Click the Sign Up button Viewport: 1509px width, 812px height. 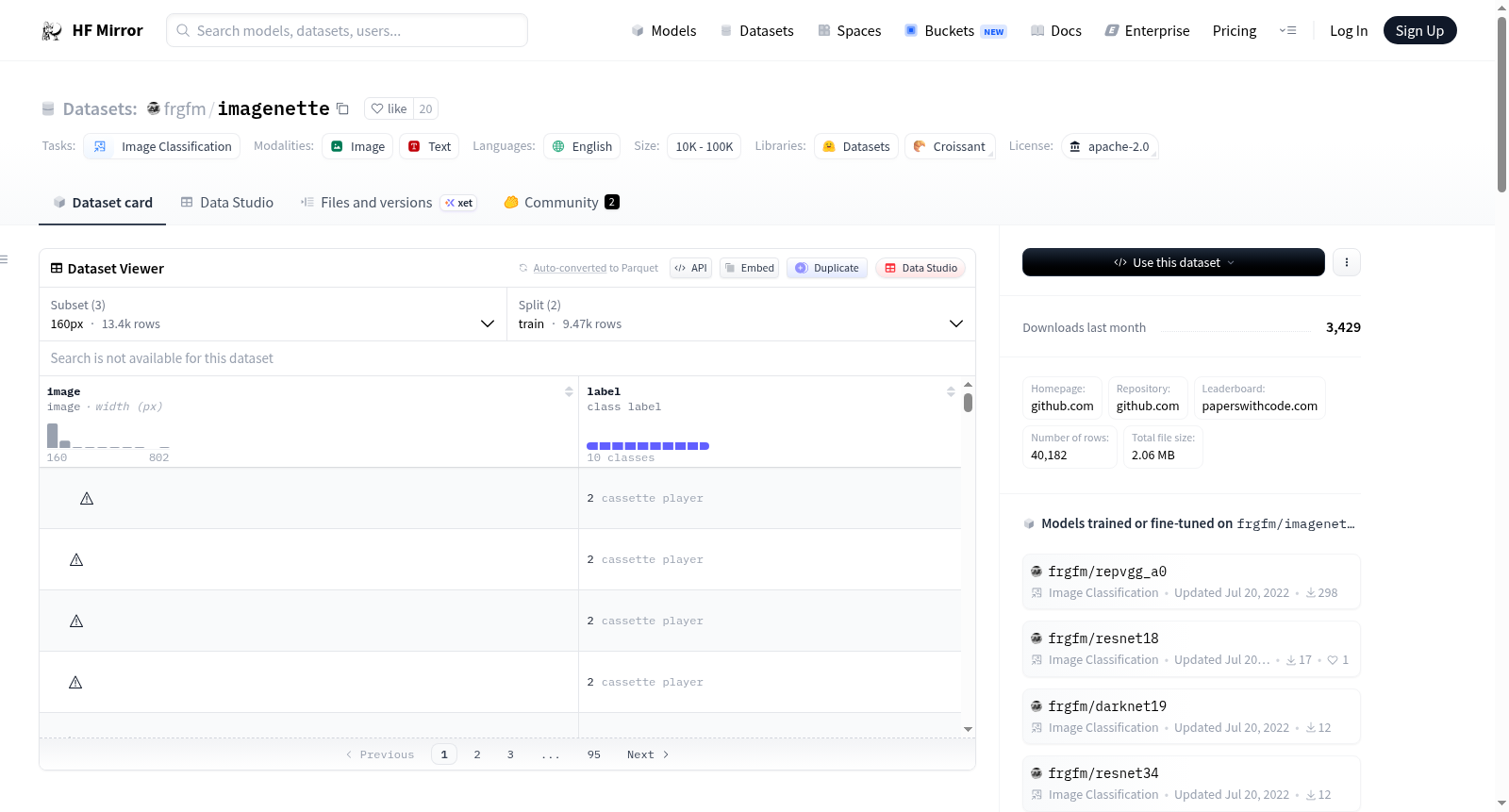click(1419, 31)
